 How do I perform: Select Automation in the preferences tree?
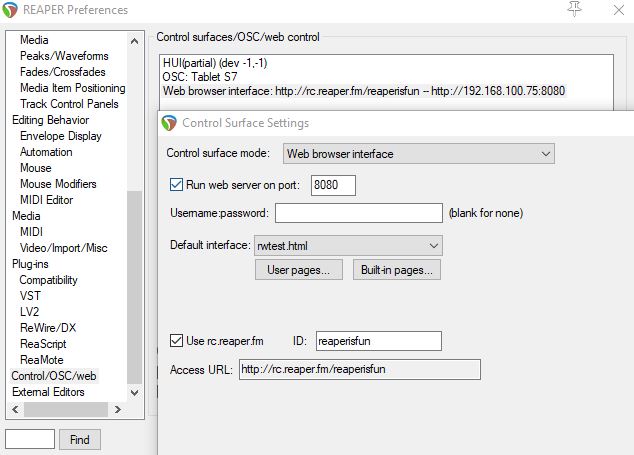pyautogui.click(x=46, y=152)
